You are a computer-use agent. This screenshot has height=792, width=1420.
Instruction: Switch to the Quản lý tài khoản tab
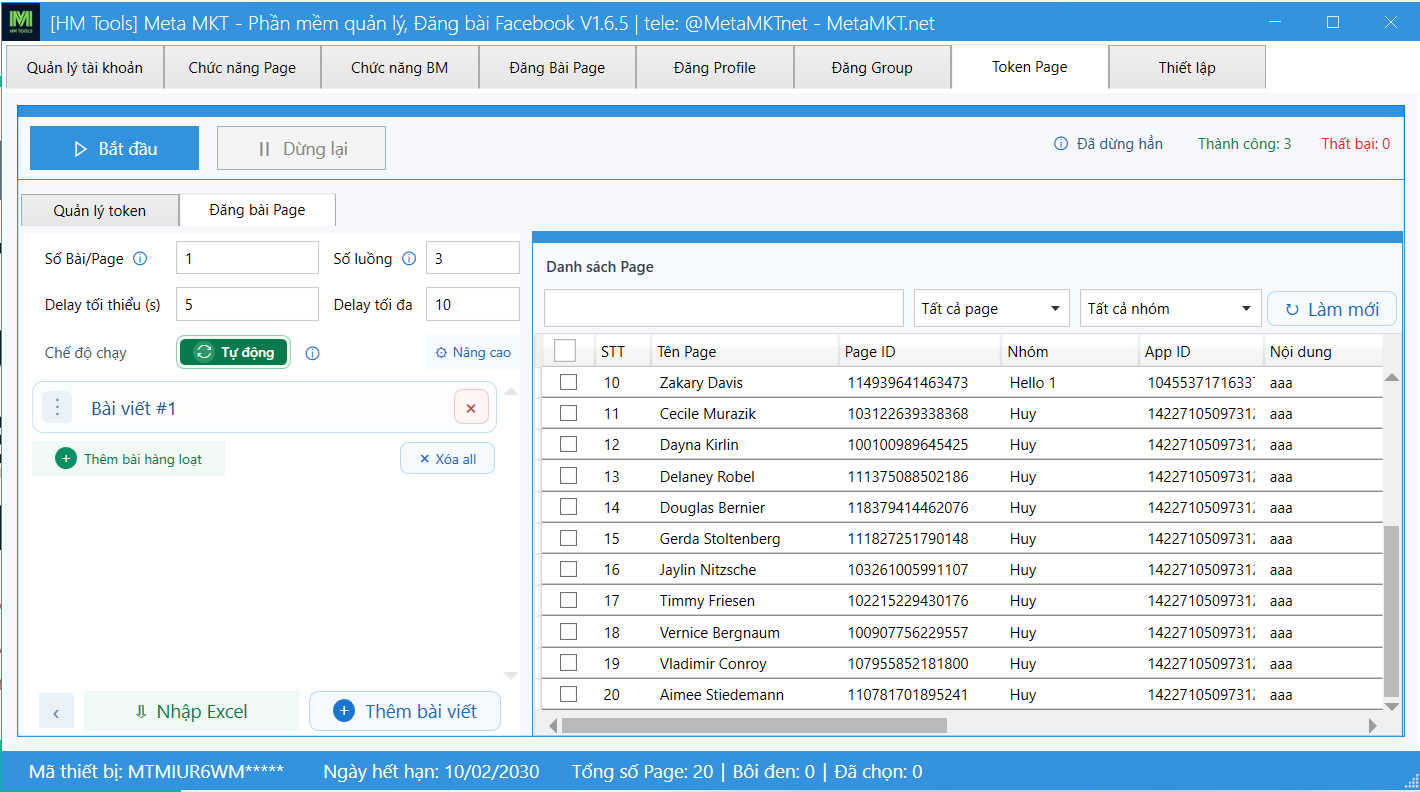85,68
